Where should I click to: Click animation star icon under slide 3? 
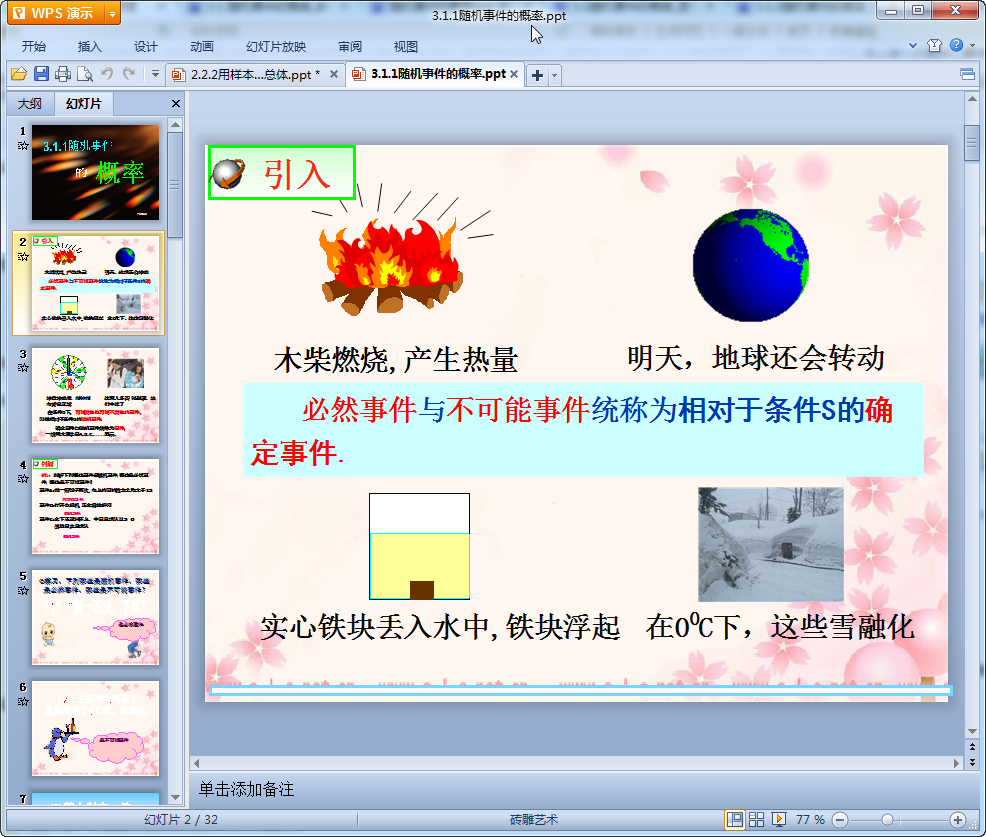click(23, 368)
